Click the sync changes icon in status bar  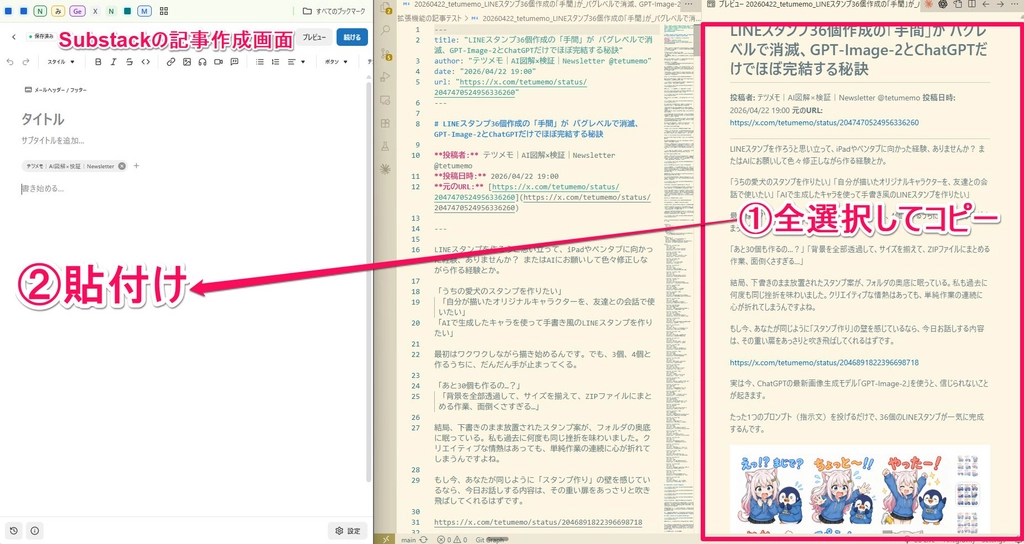[x=424, y=539]
